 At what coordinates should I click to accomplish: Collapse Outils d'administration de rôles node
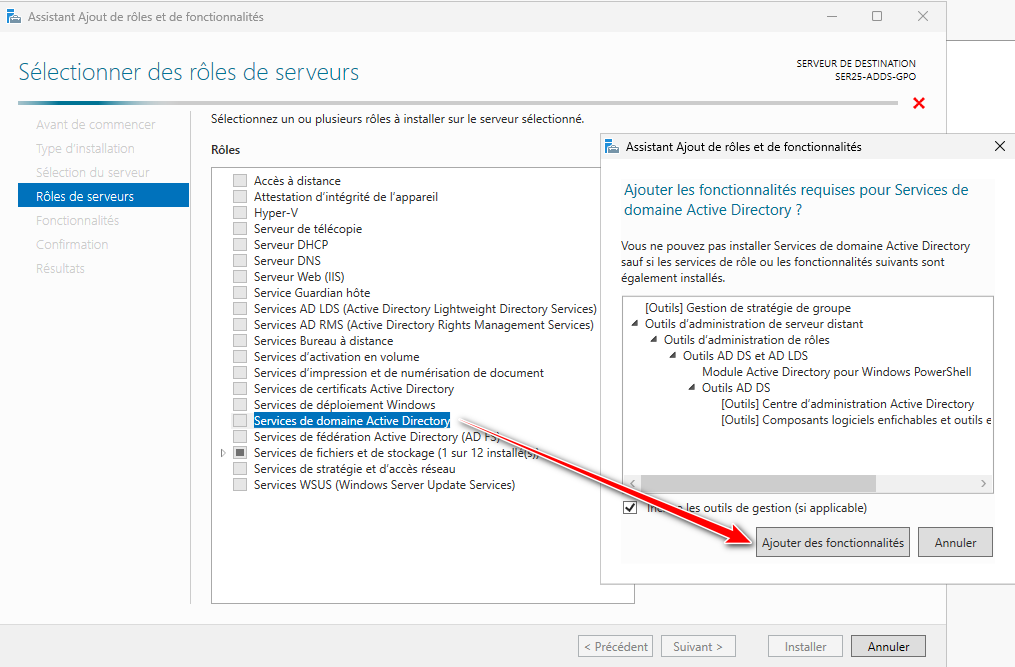[654, 340]
